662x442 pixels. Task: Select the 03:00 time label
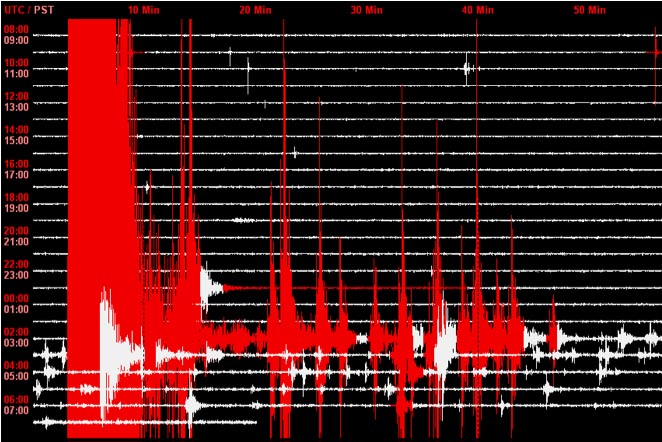(16, 342)
